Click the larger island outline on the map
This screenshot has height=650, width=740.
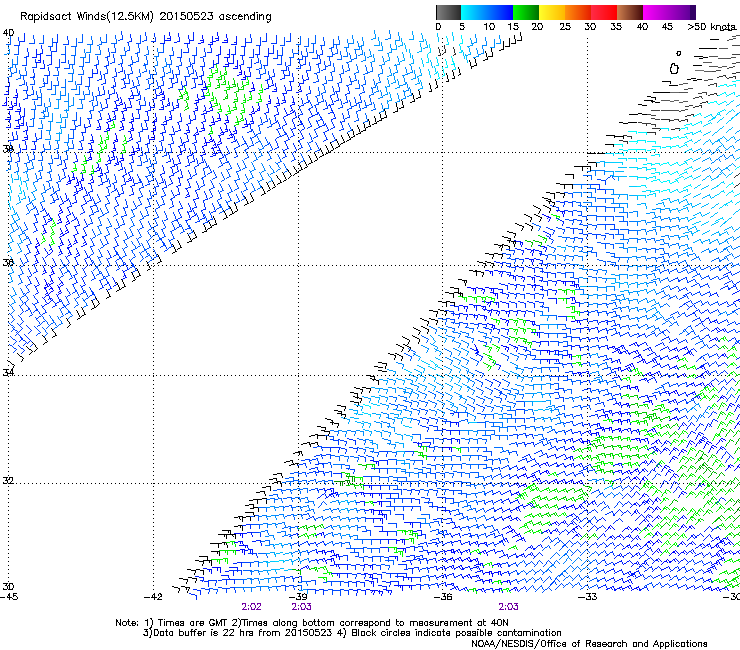[674, 69]
